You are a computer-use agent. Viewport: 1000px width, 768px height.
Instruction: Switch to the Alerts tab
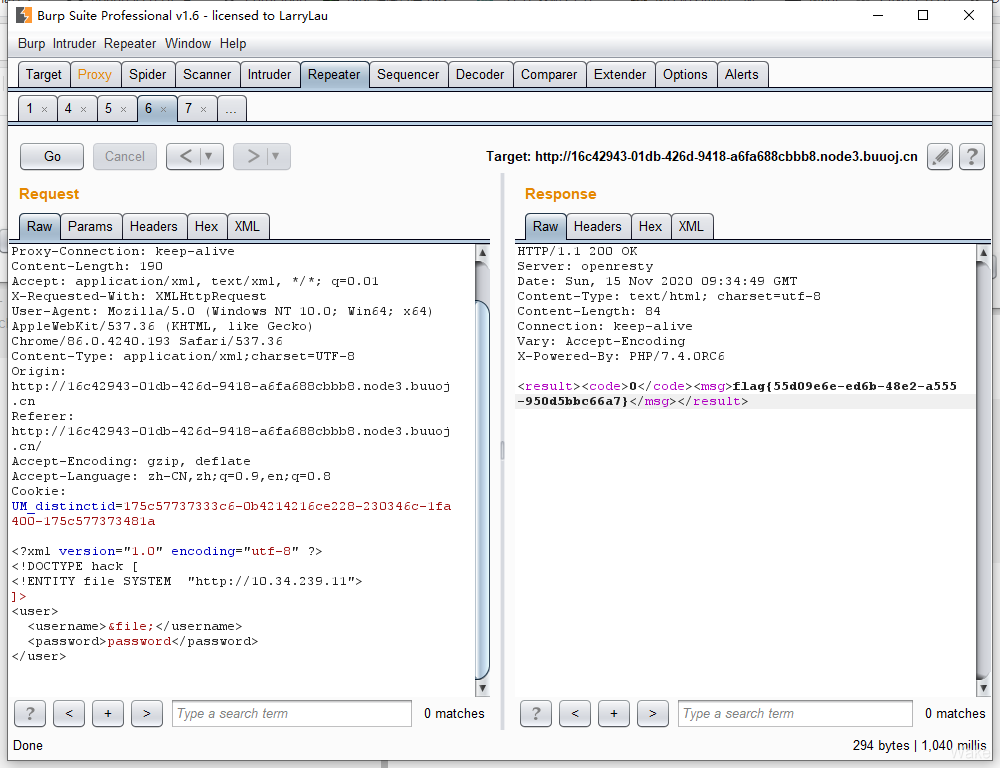tap(742, 75)
